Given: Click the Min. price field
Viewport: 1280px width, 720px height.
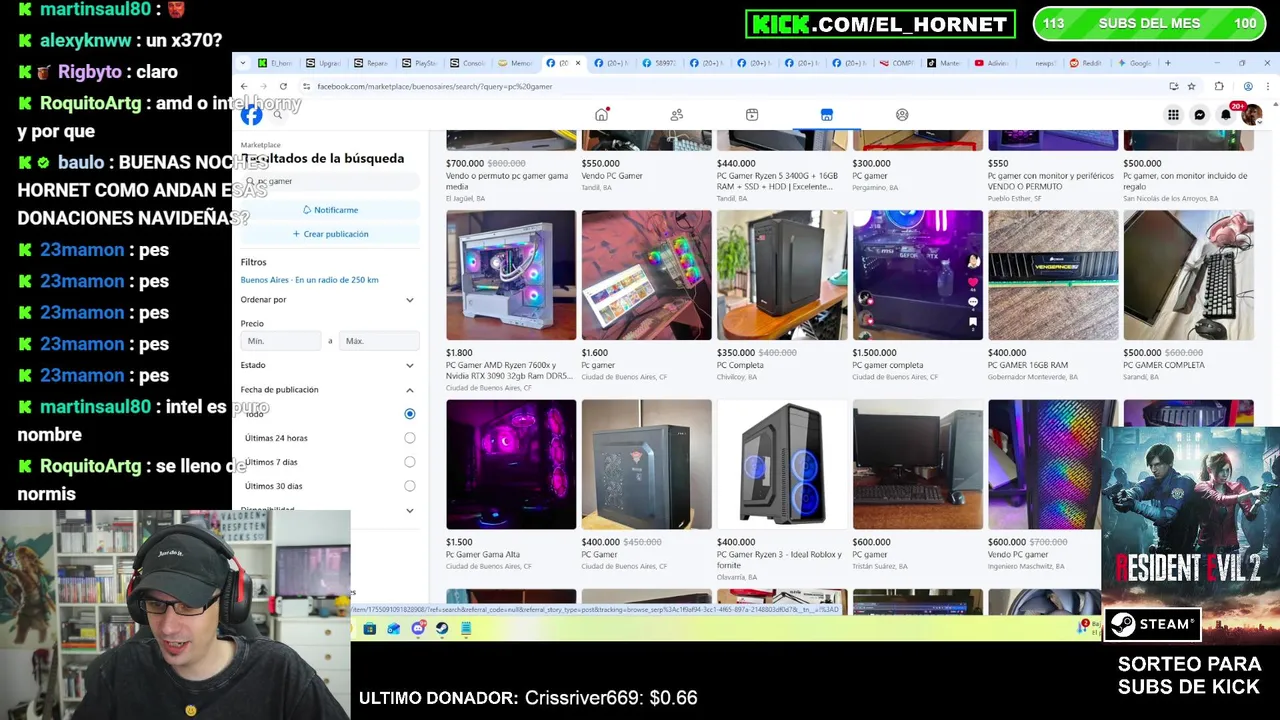Looking at the screenshot, I should [x=281, y=341].
